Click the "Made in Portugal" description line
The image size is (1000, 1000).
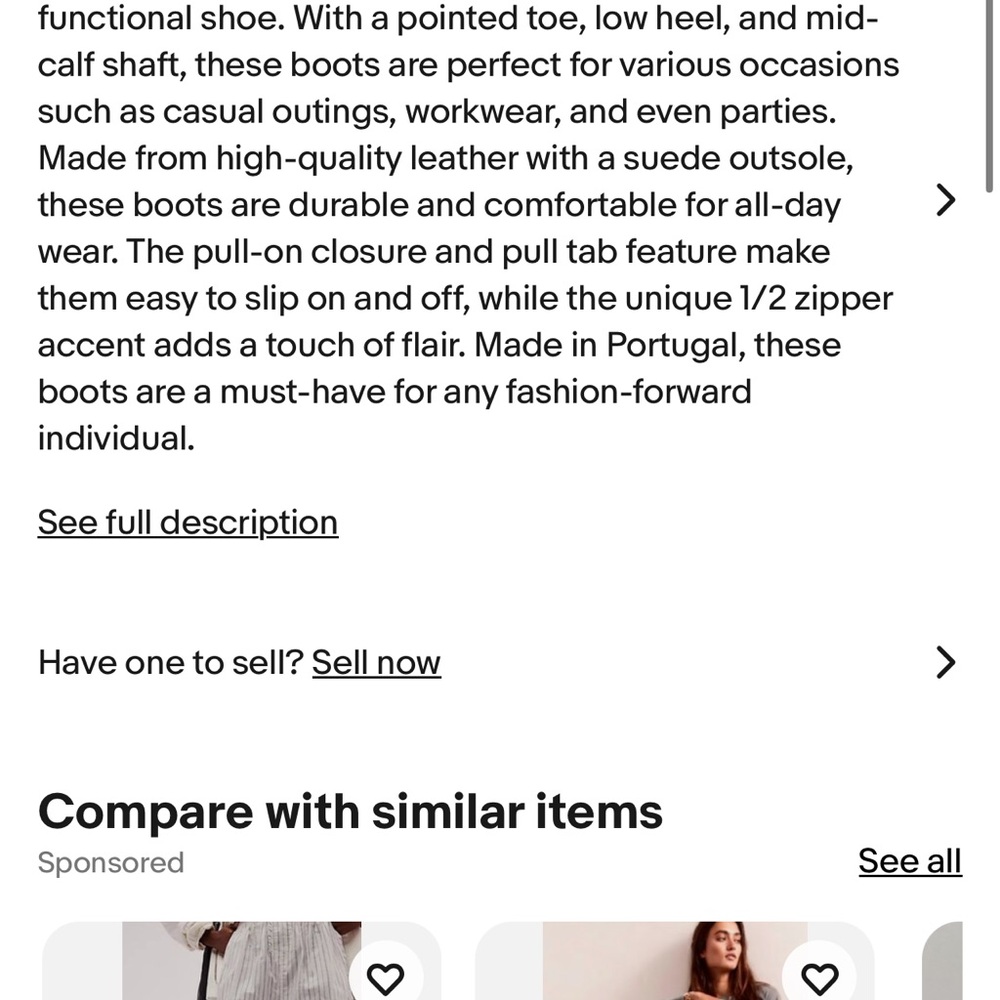click(x=439, y=345)
